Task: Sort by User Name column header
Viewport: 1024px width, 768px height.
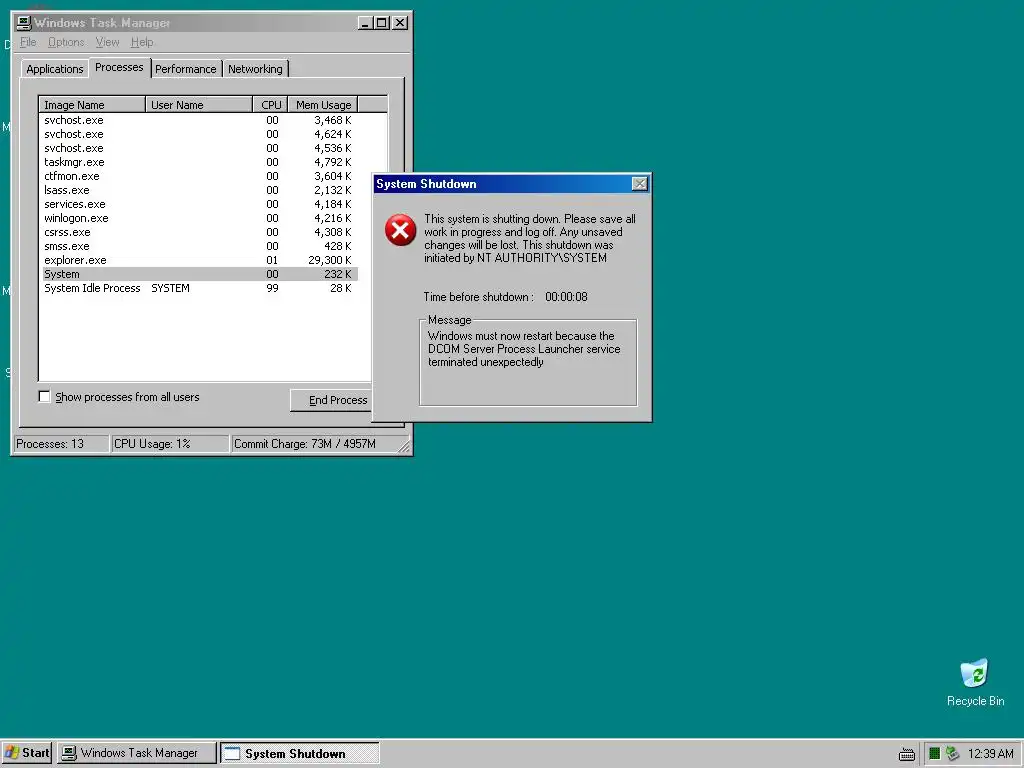Action: 199,104
